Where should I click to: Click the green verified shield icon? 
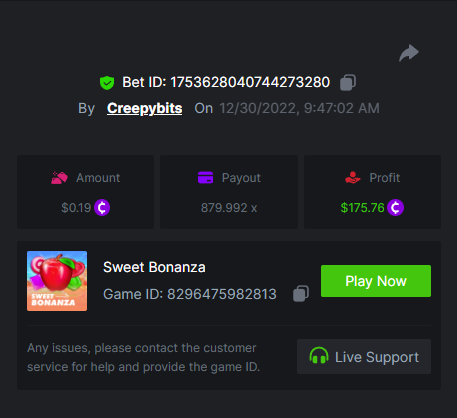coord(107,83)
